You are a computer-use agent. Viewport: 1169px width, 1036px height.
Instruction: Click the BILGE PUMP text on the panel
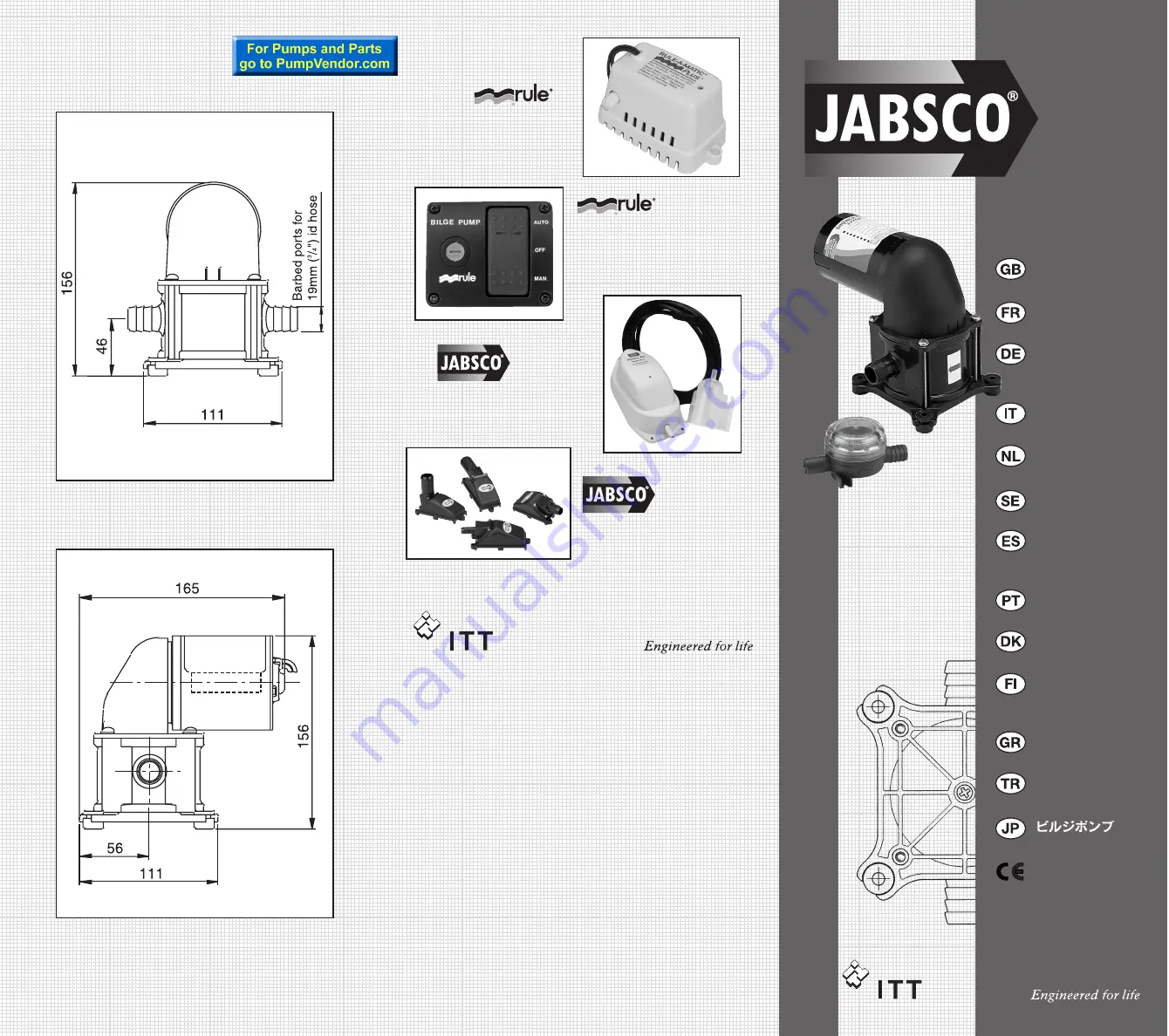coord(455,222)
